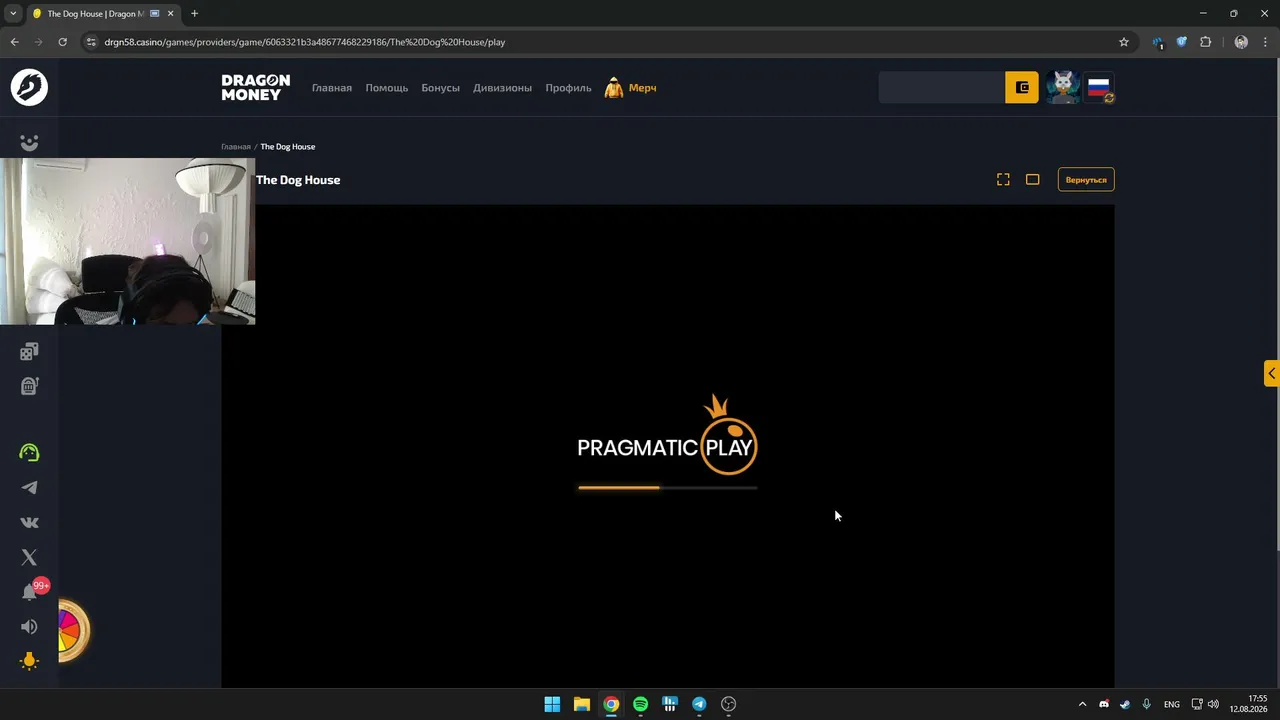Open support chat headset icon
1280x720 pixels.
29,453
